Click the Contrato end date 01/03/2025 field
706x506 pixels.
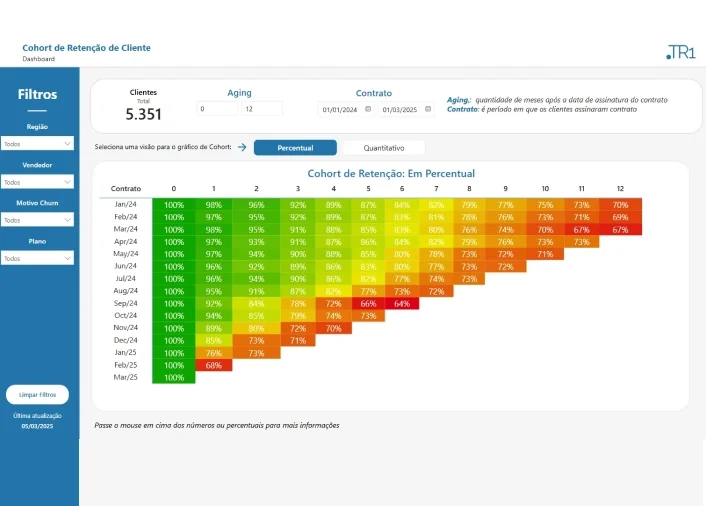(x=399, y=110)
